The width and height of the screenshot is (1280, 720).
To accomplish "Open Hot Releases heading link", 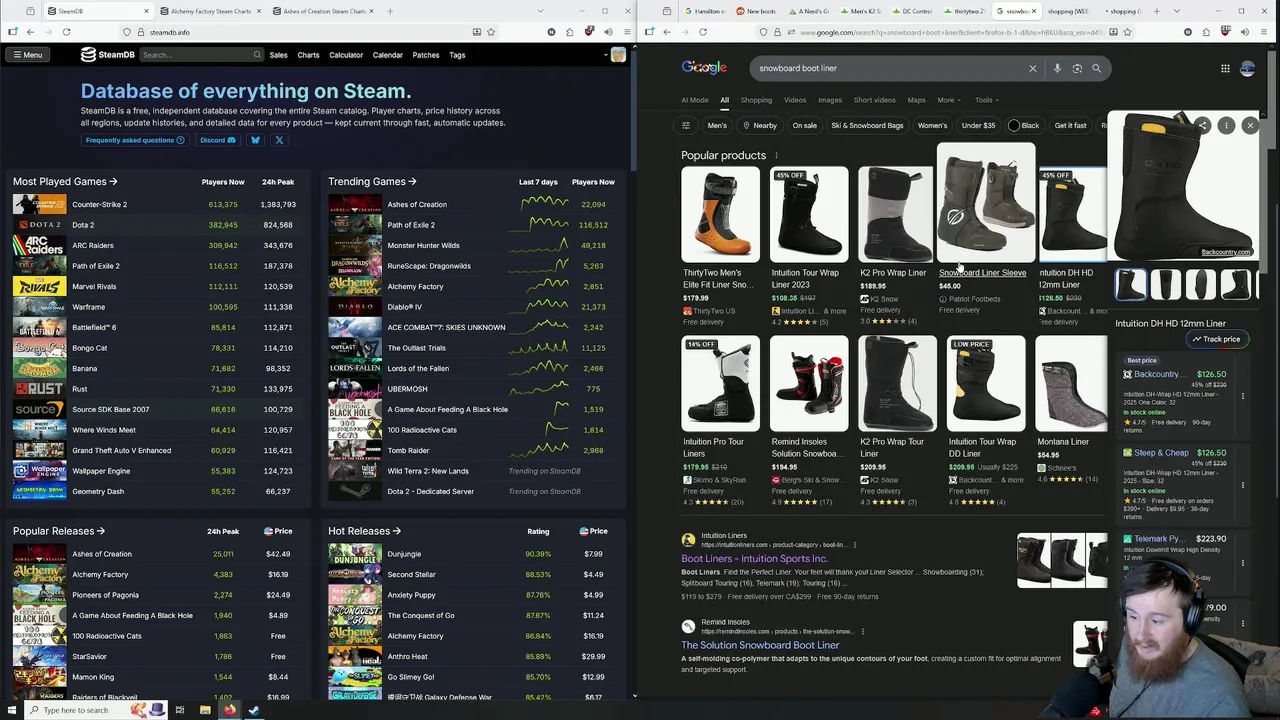I will pos(364,531).
